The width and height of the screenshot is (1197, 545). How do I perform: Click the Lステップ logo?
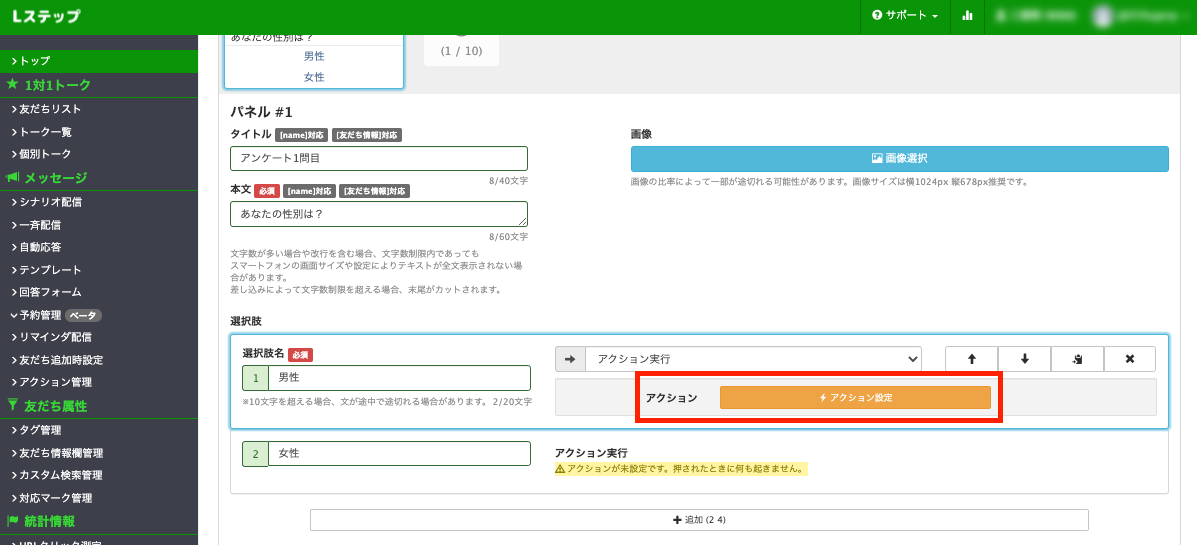click(46, 16)
